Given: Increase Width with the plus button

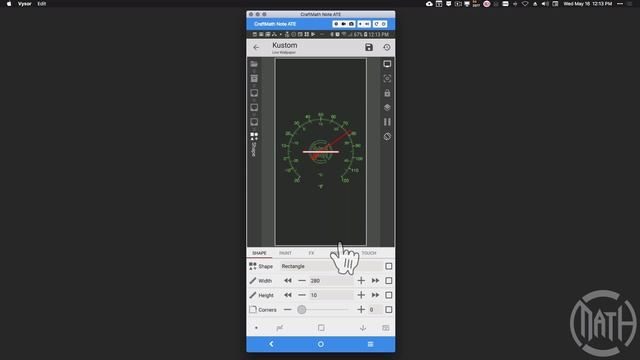Looking at the screenshot, I should (361, 281).
